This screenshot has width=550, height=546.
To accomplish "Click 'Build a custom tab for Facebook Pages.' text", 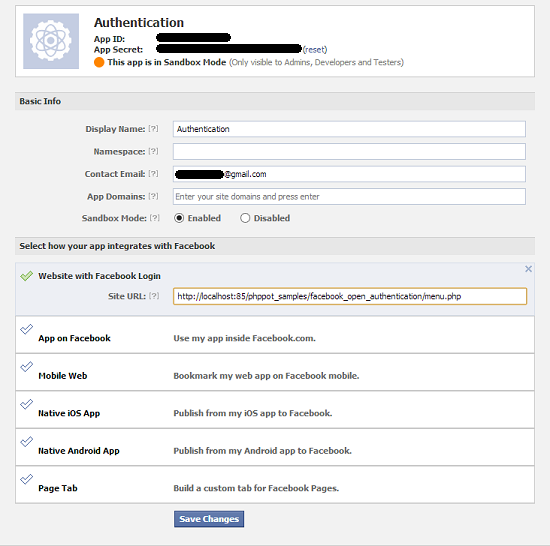I will tap(256, 488).
